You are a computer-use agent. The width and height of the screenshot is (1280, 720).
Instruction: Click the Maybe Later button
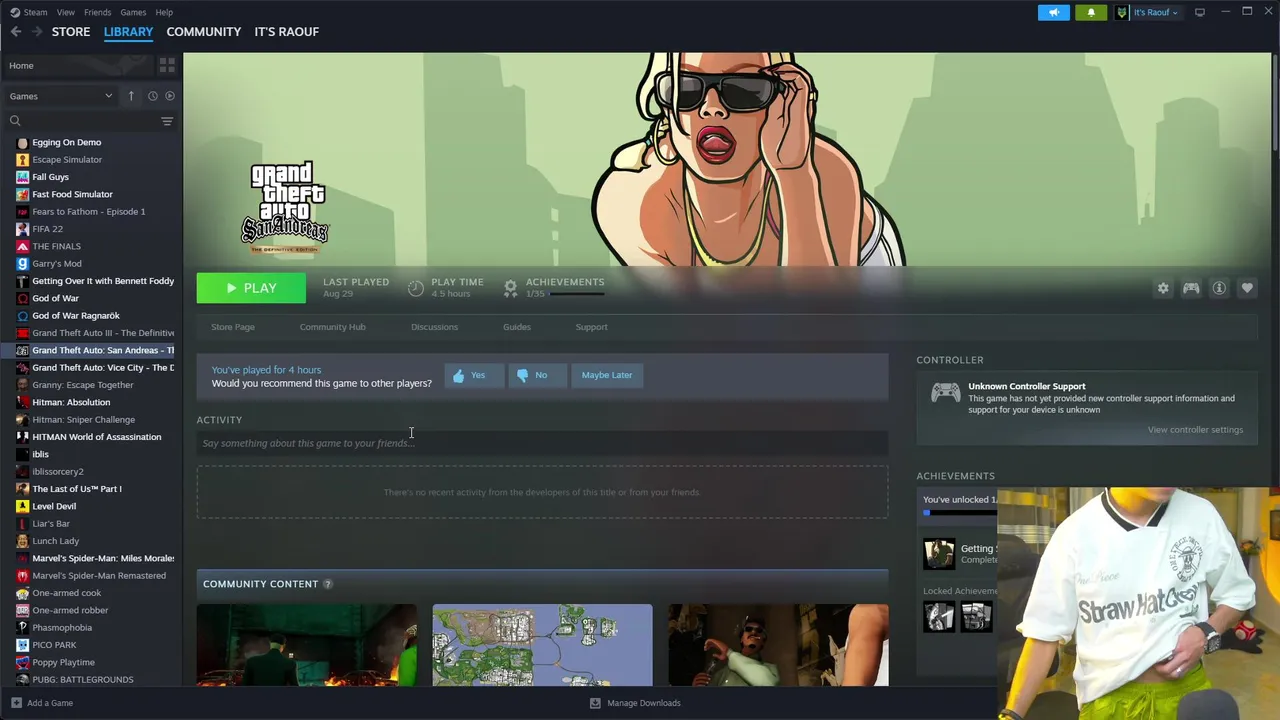(607, 375)
